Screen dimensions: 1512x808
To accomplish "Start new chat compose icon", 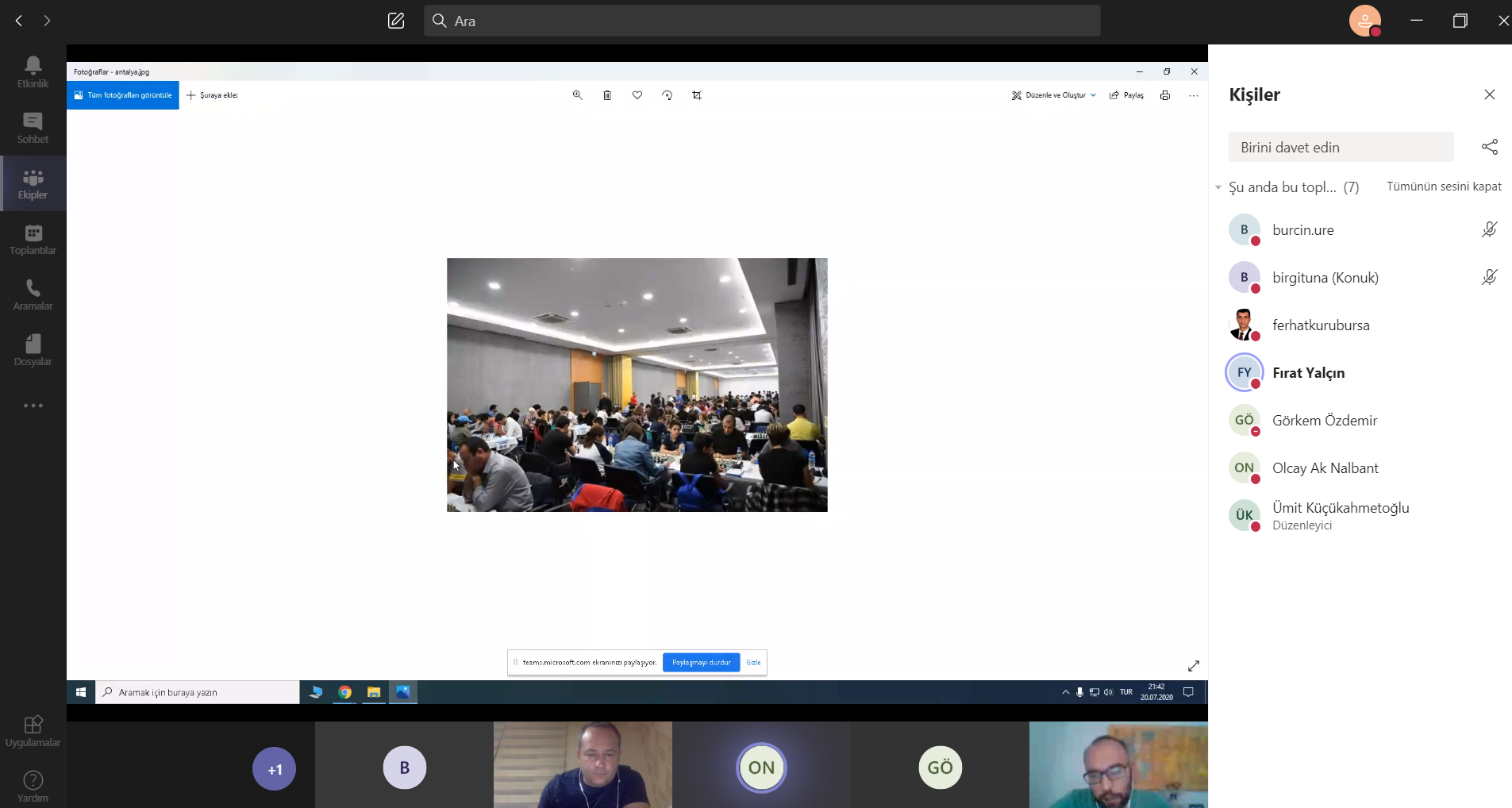I will click(x=396, y=21).
